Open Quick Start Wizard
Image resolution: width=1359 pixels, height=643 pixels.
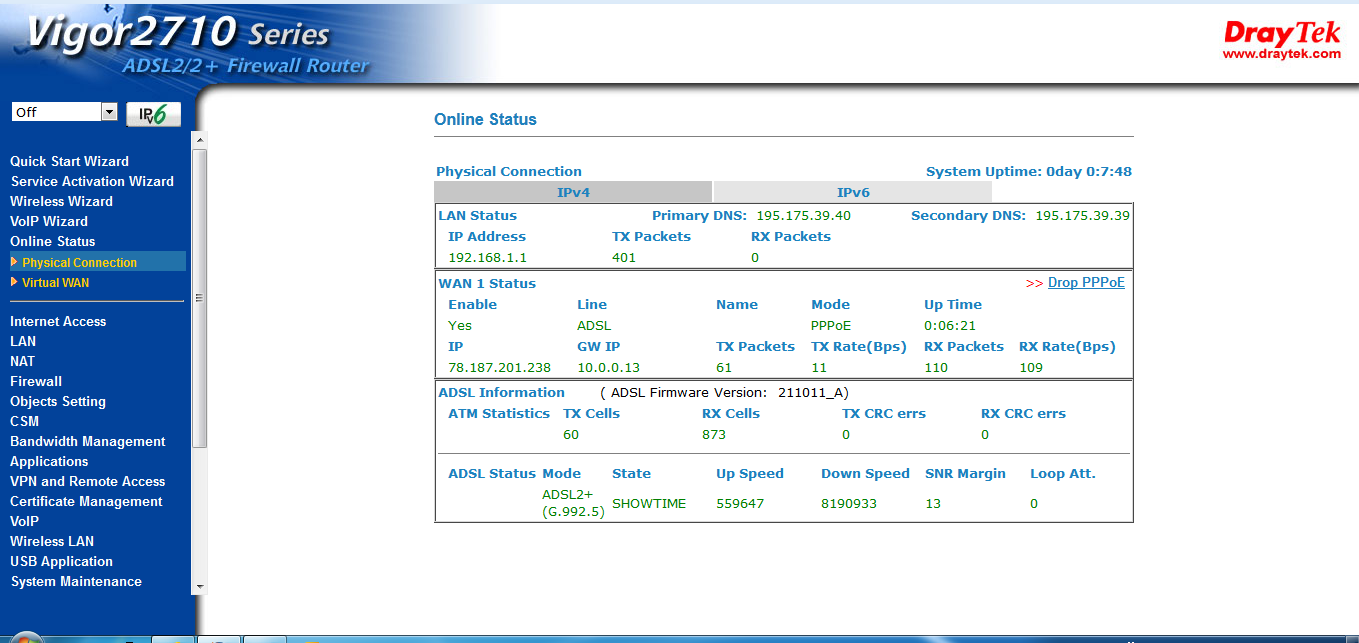coord(69,161)
